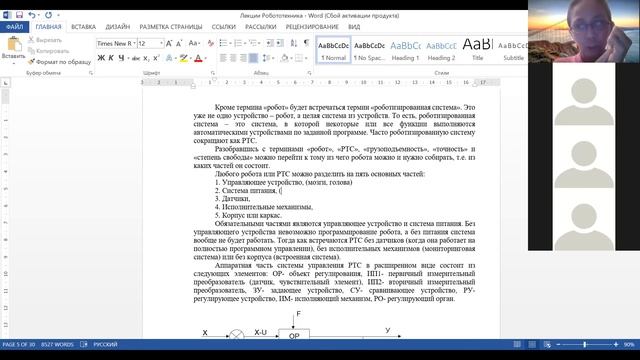
Task: Click the tab selector at ruler corner
Action: pos(5,83)
